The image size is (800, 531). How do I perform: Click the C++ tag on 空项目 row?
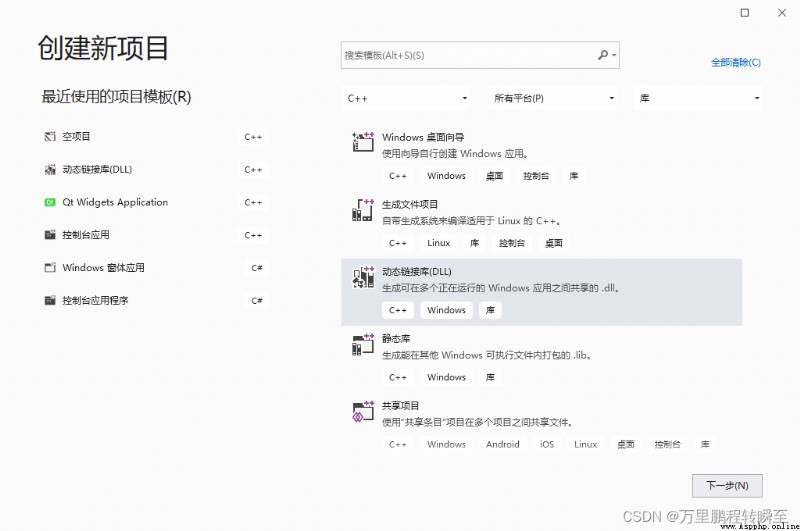click(x=253, y=137)
